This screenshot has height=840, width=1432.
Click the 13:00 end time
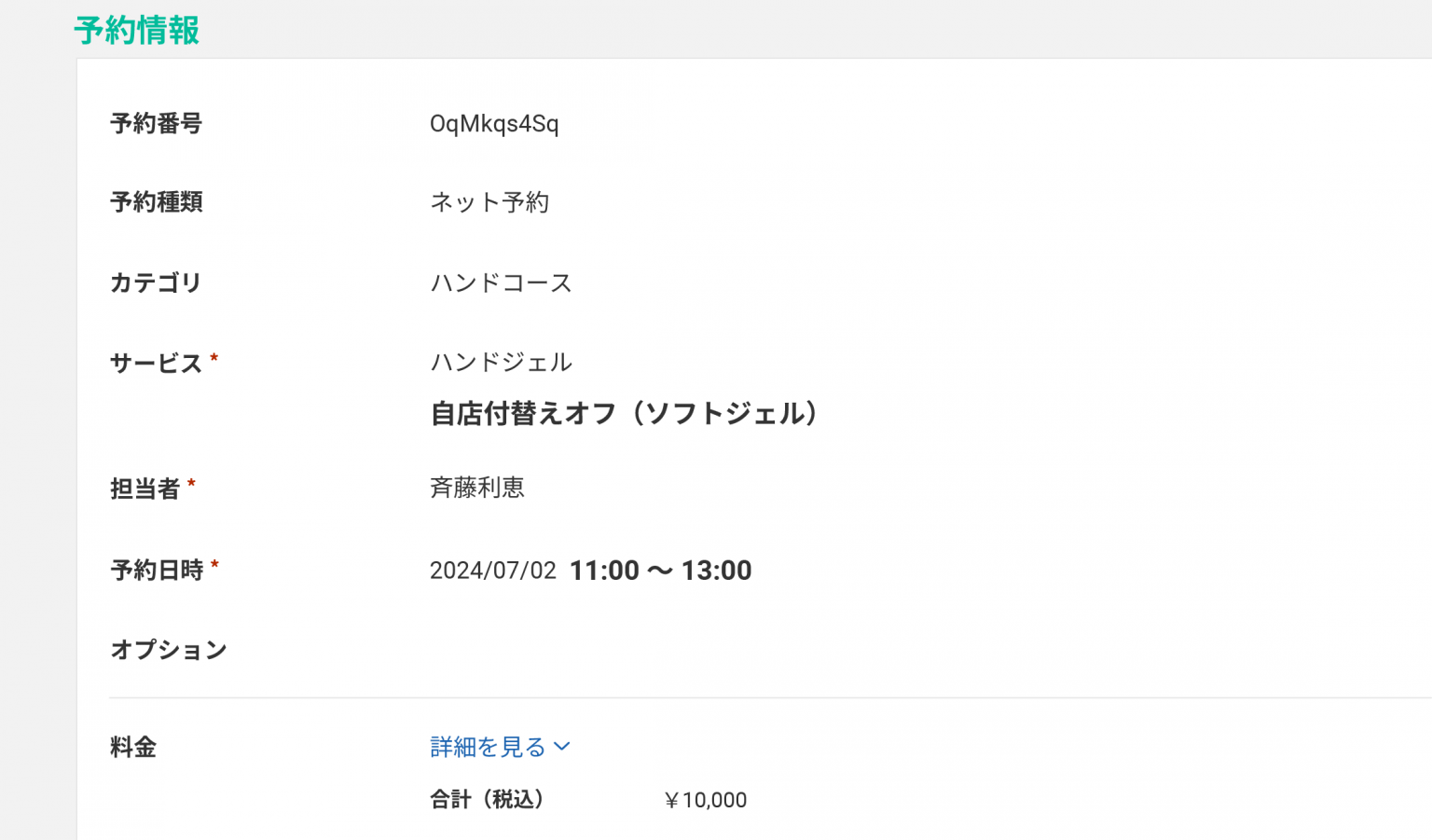tap(716, 571)
